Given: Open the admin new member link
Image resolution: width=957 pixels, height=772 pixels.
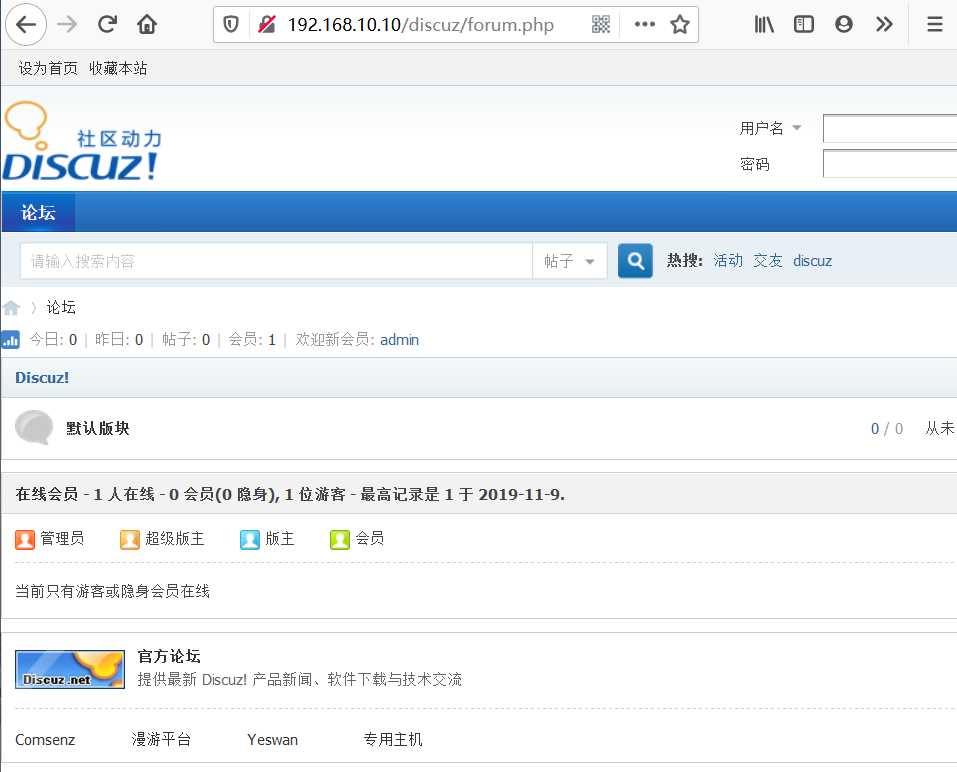Looking at the screenshot, I should click(x=399, y=339).
